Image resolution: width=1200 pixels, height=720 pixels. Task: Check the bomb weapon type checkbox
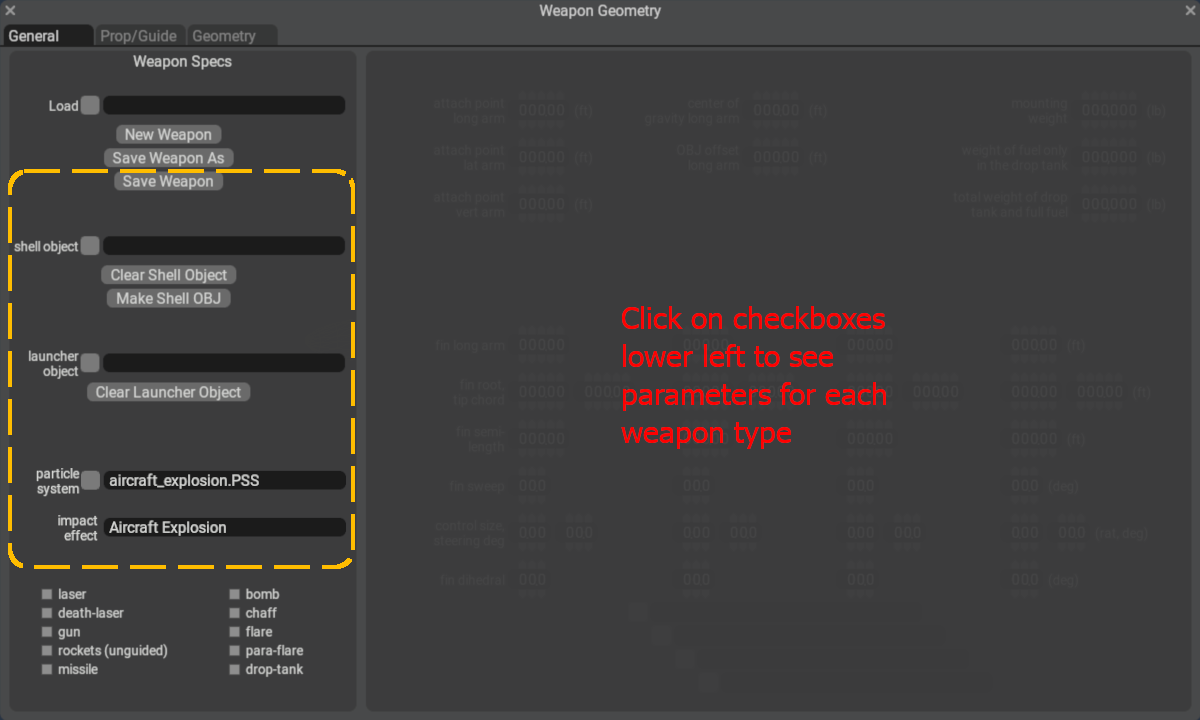(235, 594)
